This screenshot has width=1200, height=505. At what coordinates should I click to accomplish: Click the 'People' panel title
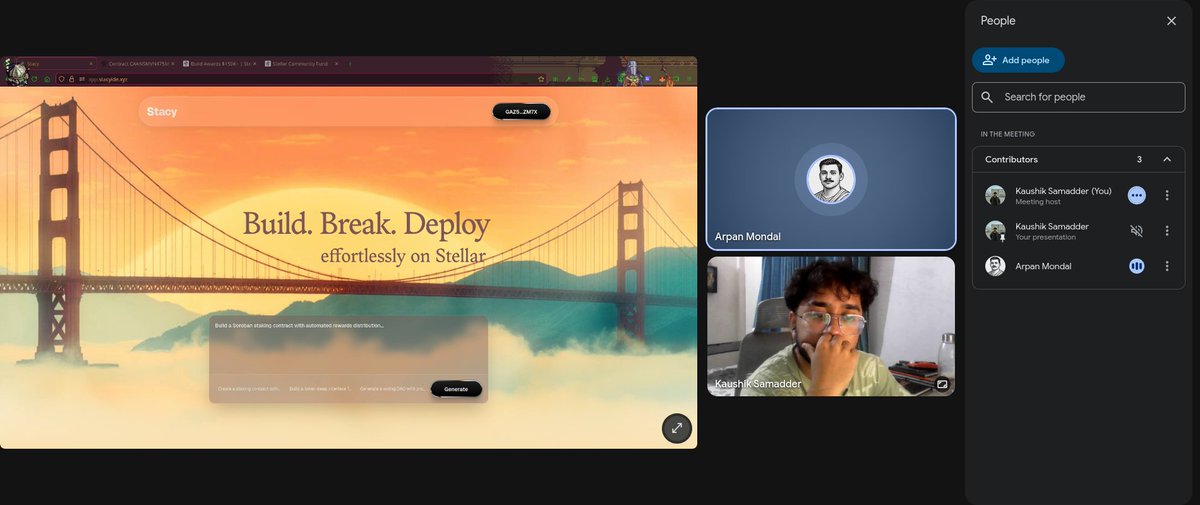[x=998, y=20]
